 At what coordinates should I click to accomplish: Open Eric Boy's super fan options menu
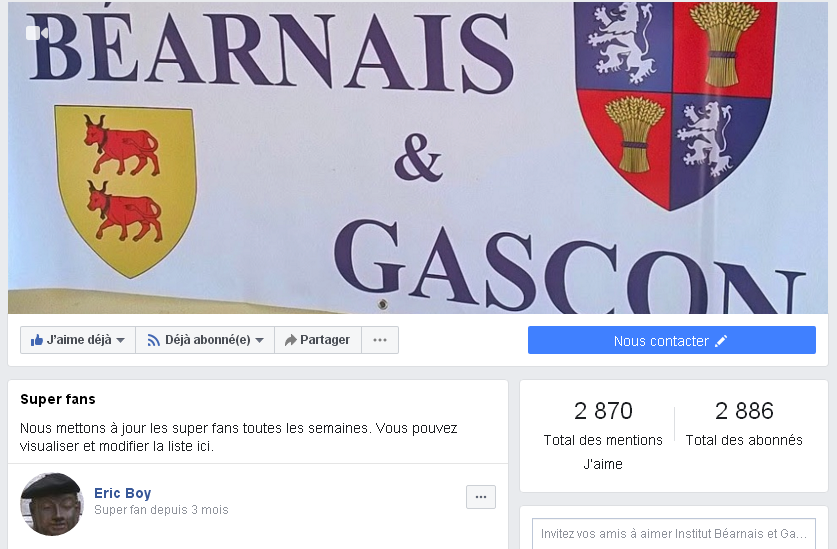(x=481, y=497)
